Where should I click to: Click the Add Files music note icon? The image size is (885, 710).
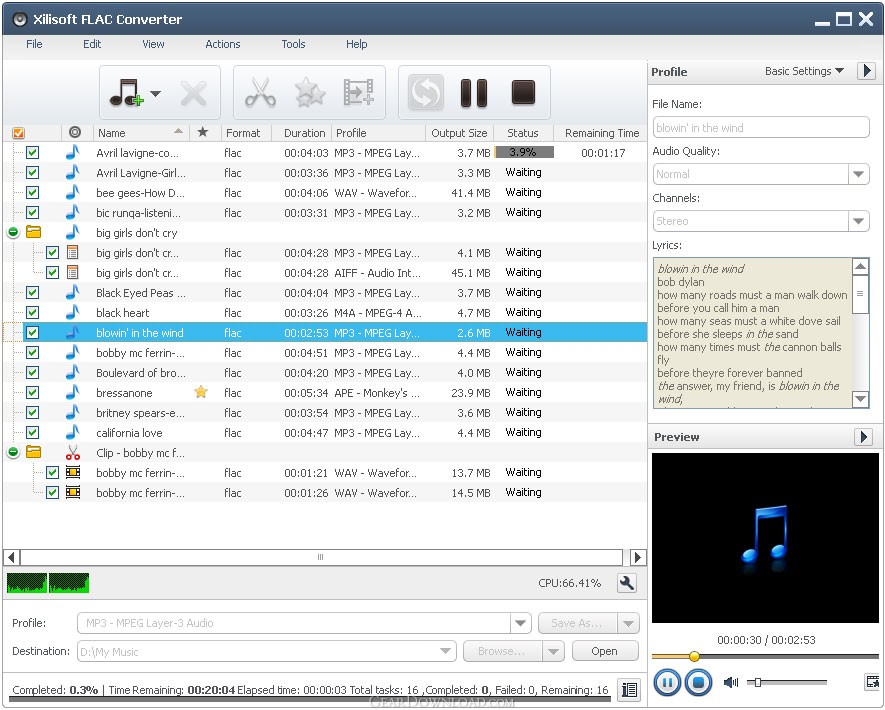pos(125,93)
